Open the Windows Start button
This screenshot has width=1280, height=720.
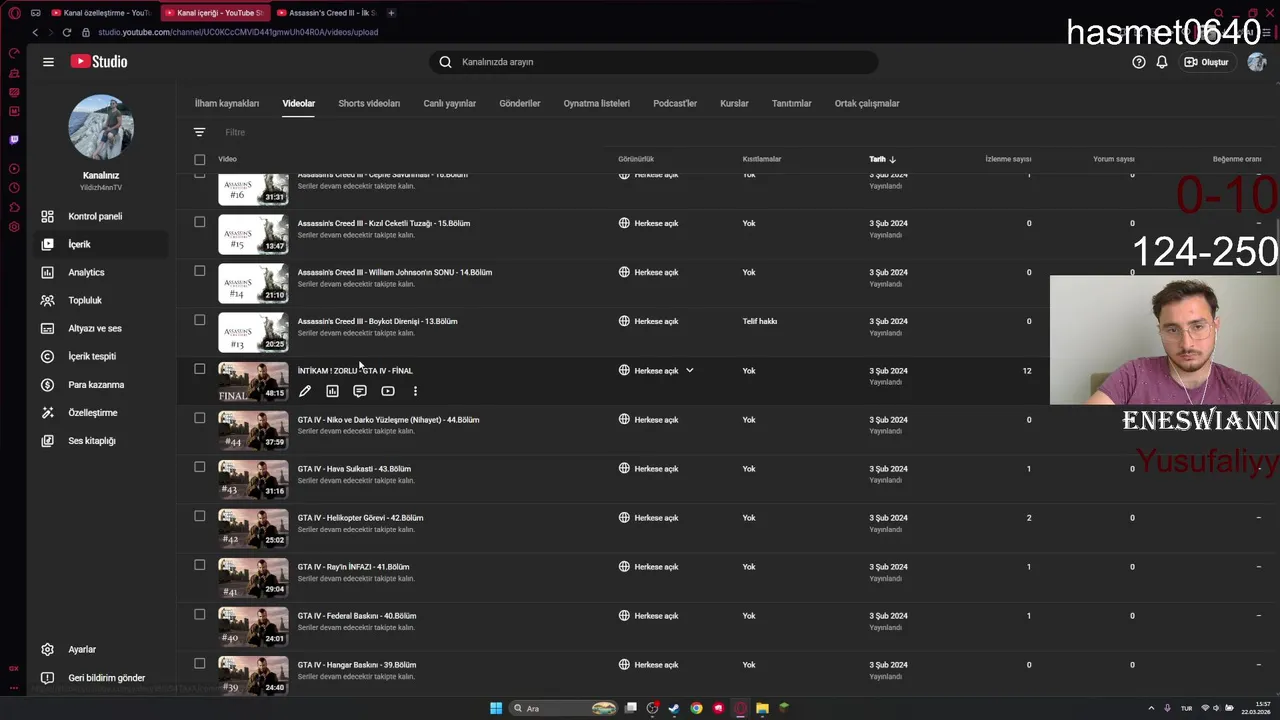click(x=496, y=708)
